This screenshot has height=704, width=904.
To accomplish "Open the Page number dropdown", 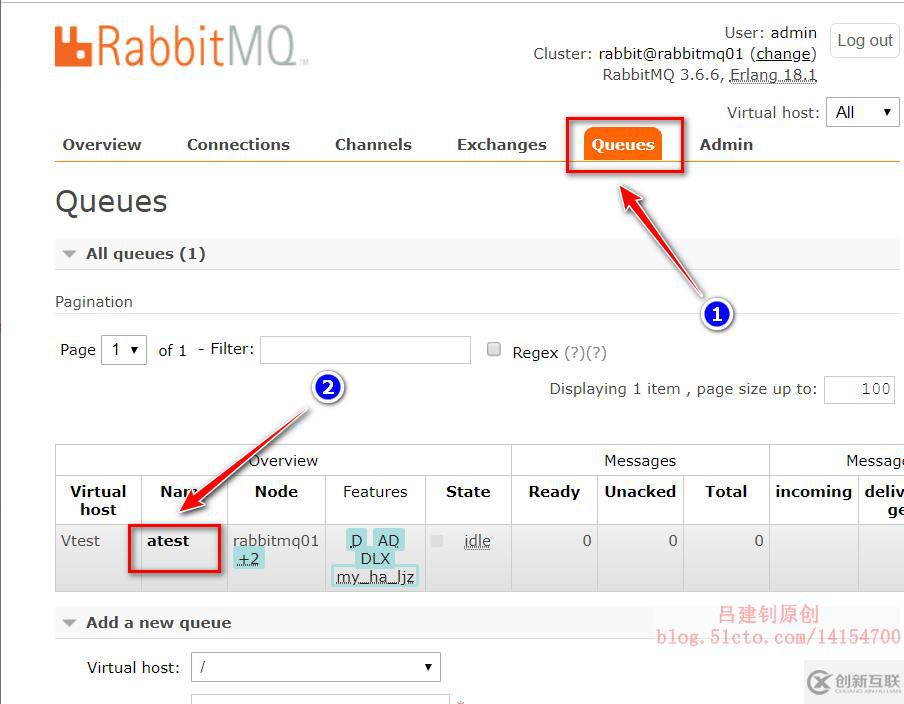I will pos(124,349).
